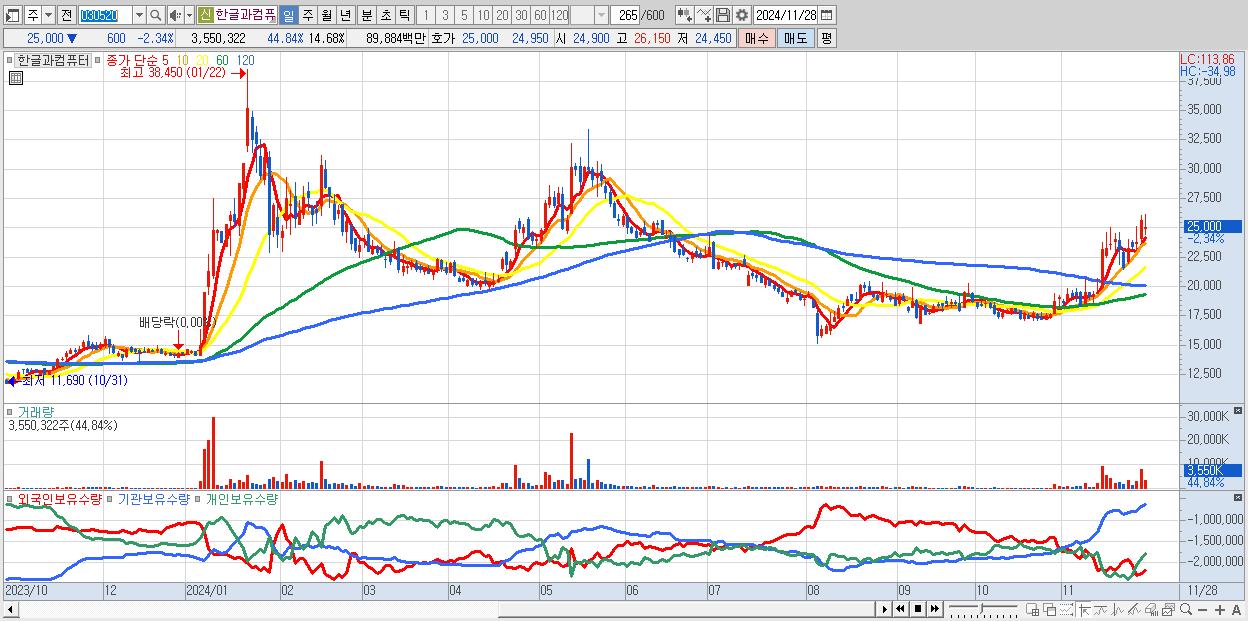Click the speaker sound icon
The width and height of the screenshot is (1248, 621).
(x=174, y=15)
